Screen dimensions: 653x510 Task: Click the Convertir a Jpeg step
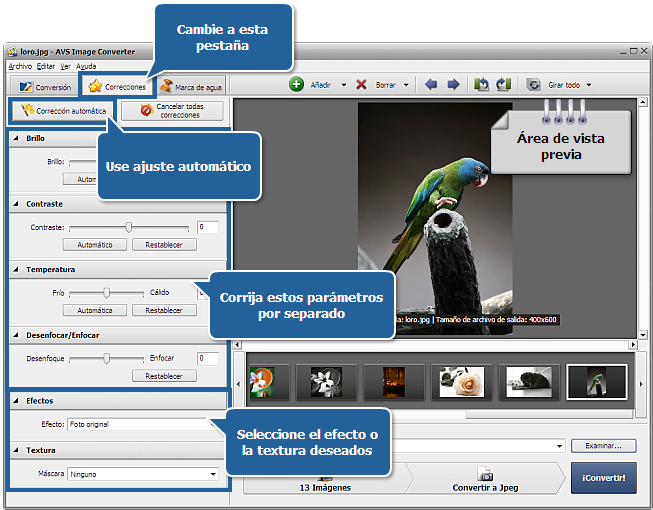[485, 478]
